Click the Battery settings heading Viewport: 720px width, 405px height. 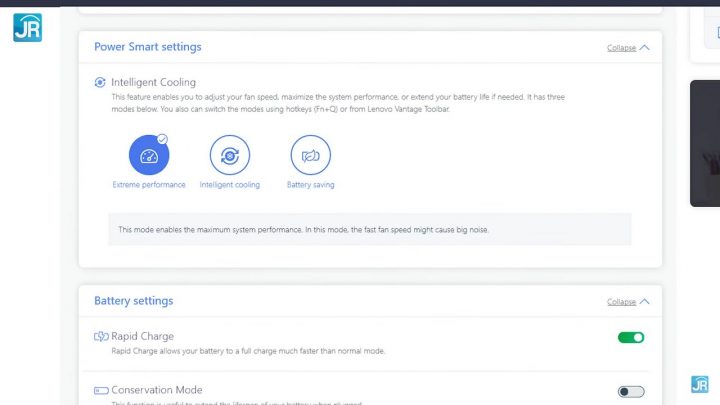tap(133, 301)
